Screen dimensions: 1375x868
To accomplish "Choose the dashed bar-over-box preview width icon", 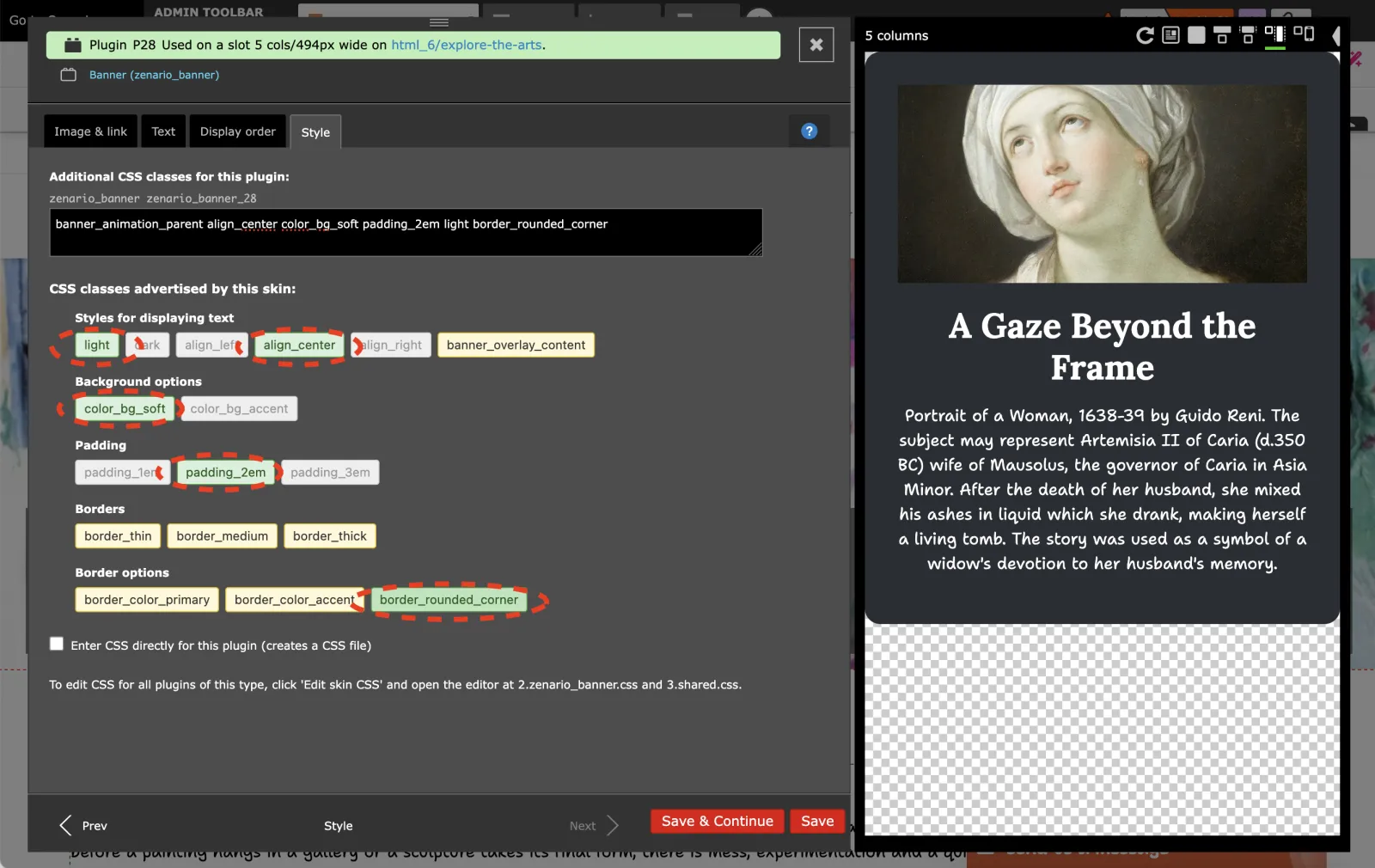I will (1248, 35).
